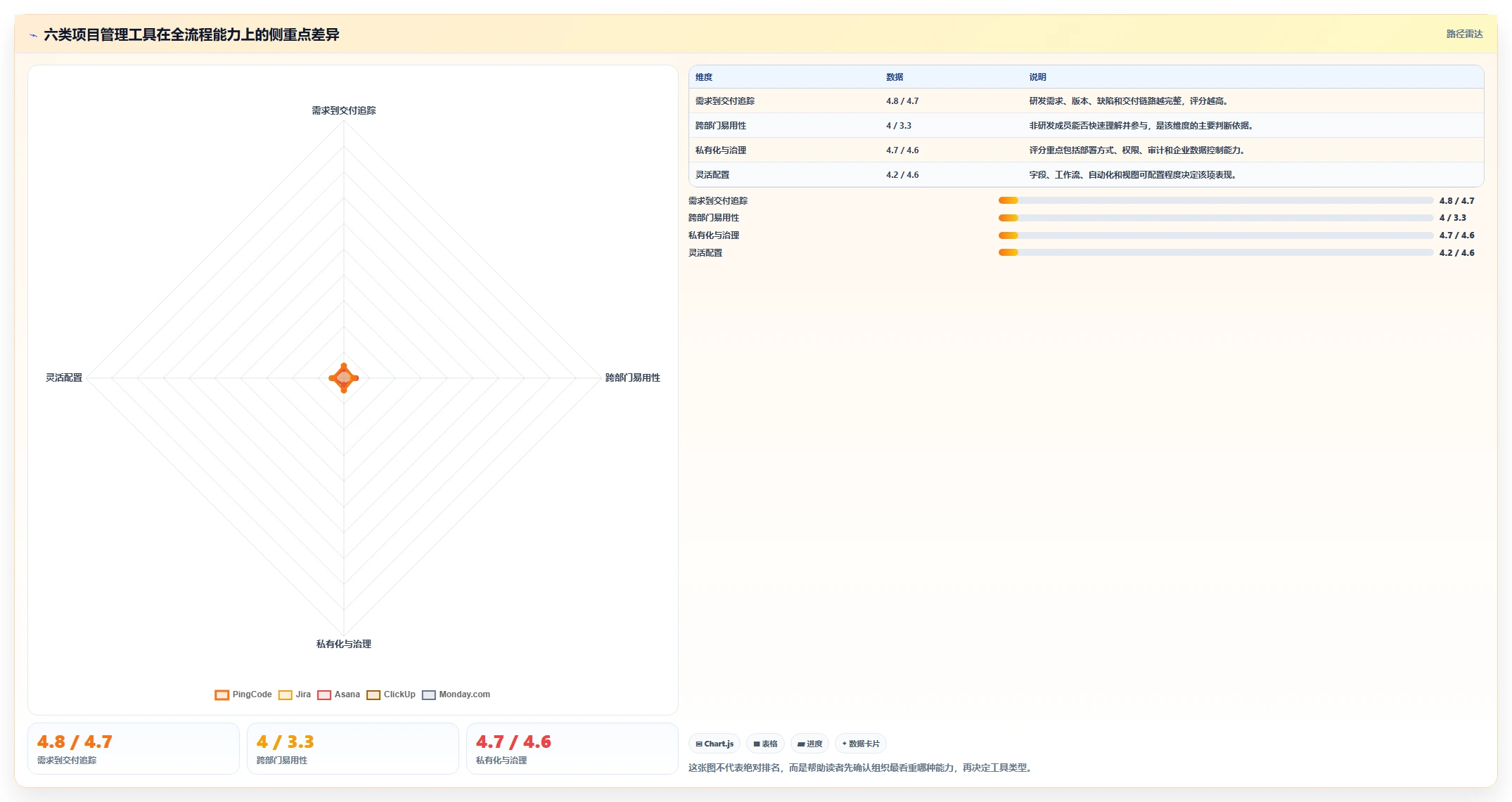This screenshot has width=1512, height=802.
Task: Click the small icon before the title
Action: pos(33,35)
